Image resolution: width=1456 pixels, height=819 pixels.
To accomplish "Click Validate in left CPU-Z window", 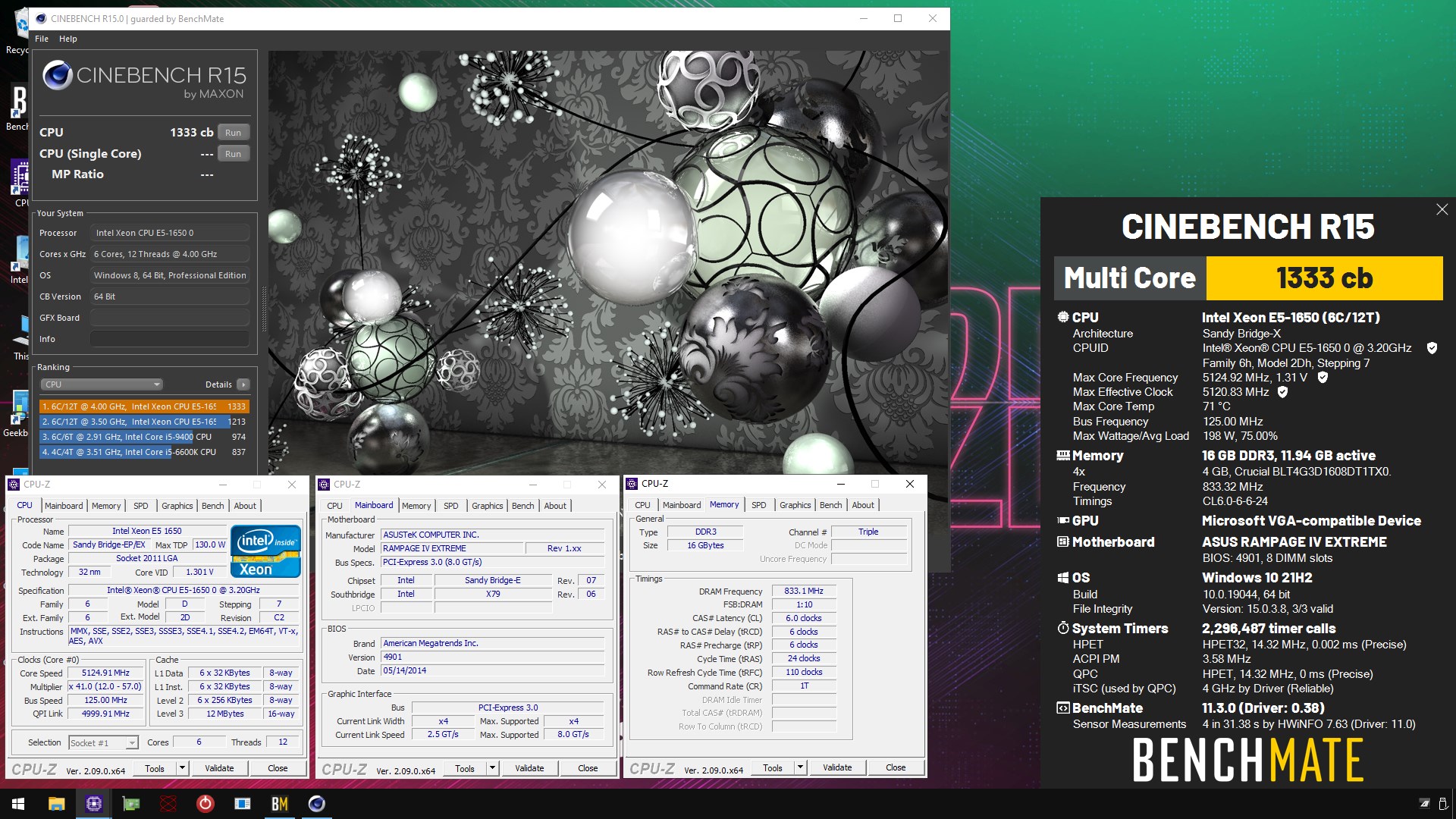I will (x=219, y=768).
